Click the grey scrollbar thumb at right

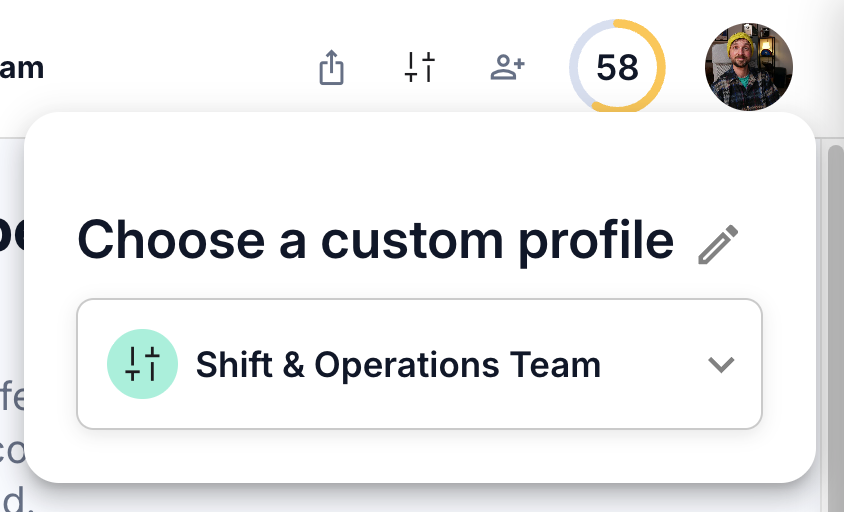(x=835, y=323)
